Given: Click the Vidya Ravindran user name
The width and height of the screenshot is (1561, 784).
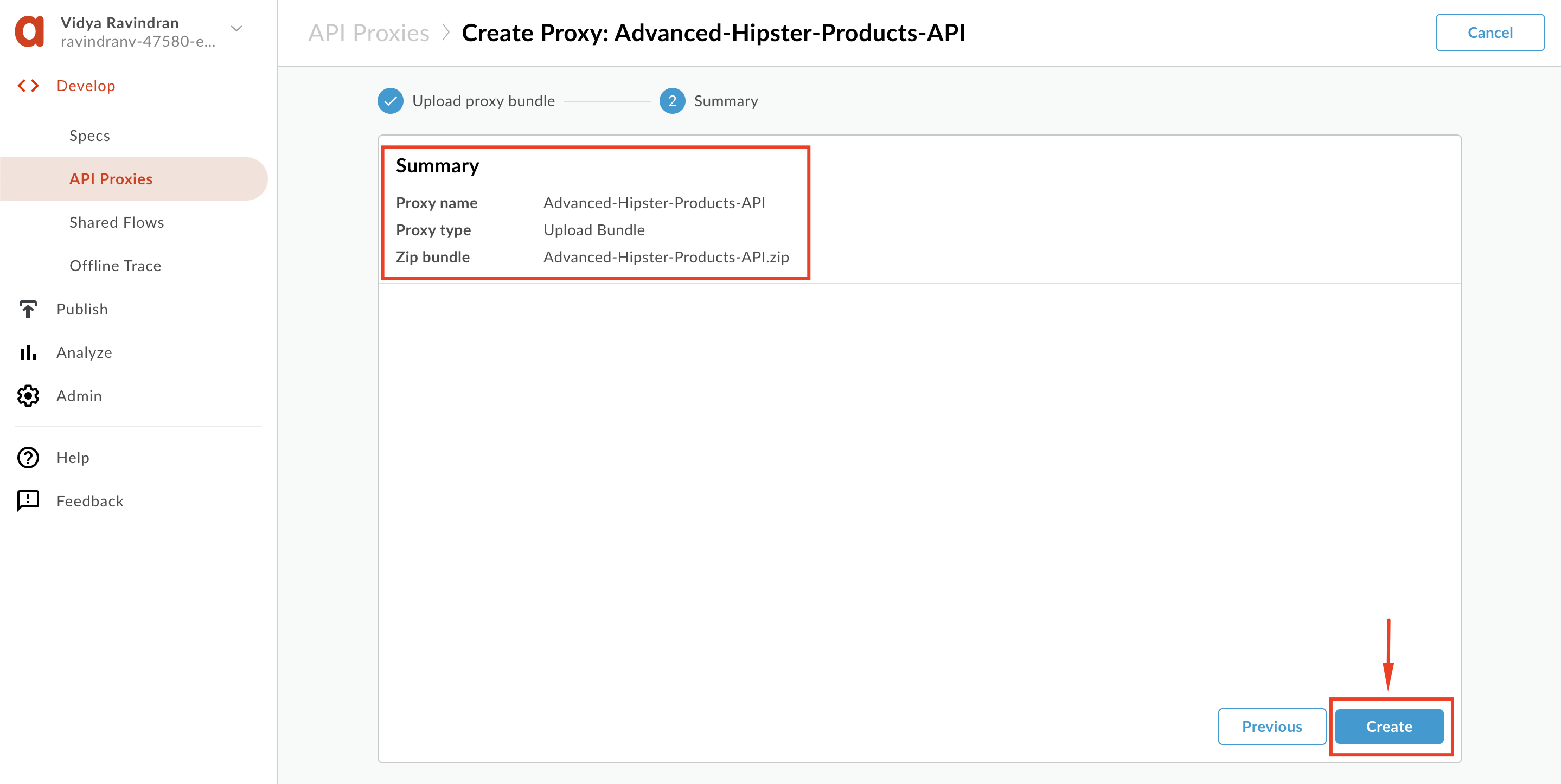Looking at the screenshot, I should 119,23.
